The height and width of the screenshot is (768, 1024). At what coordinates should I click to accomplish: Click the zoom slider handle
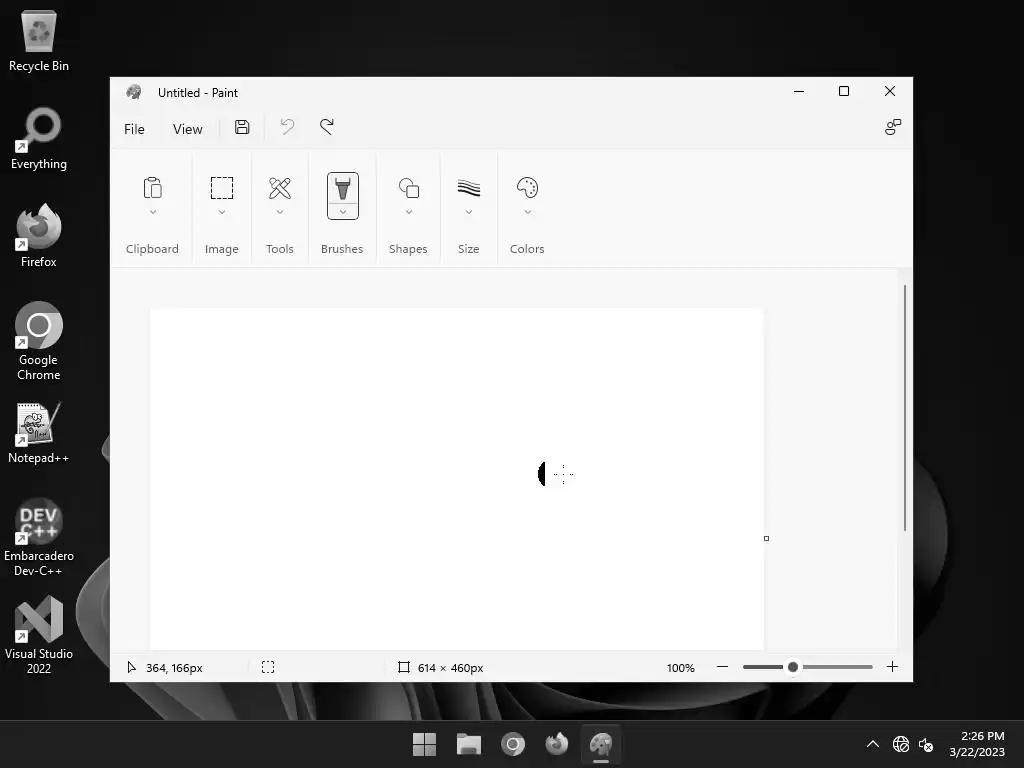tap(793, 667)
